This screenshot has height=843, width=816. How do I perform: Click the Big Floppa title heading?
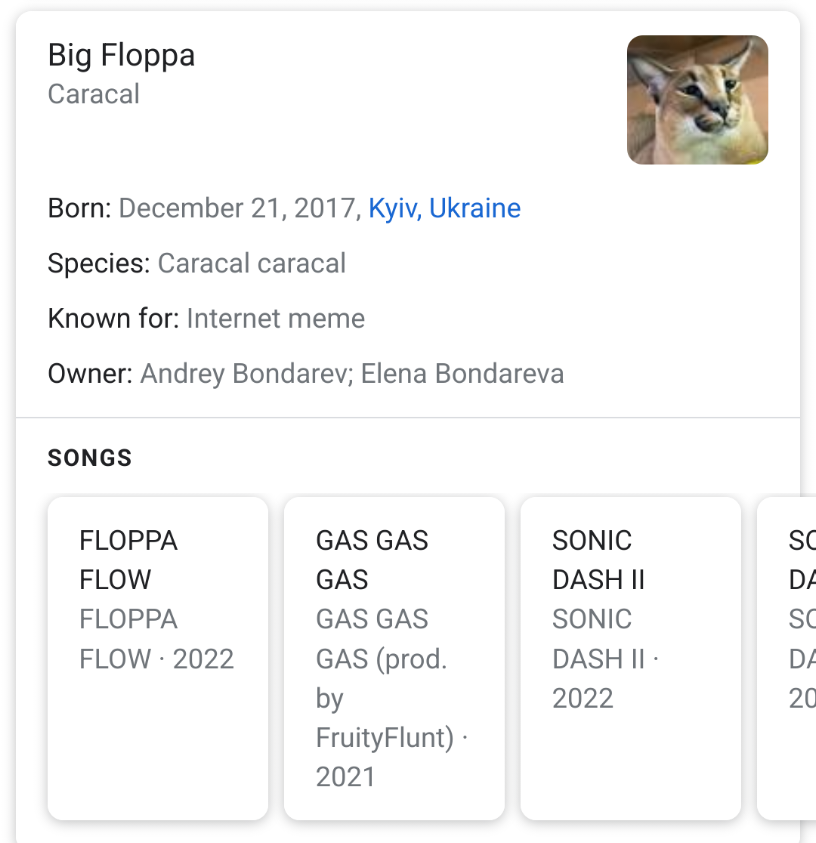click(x=121, y=56)
